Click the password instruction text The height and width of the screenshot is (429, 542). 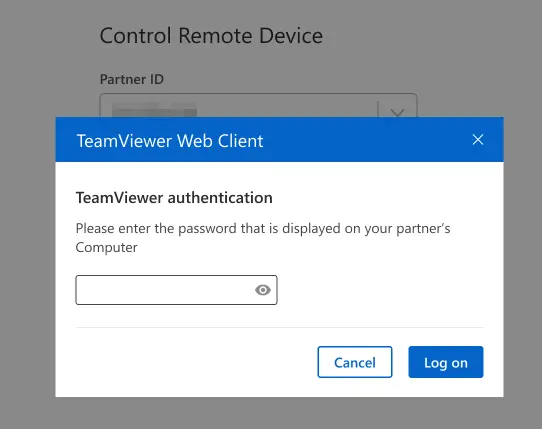(263, 238)
